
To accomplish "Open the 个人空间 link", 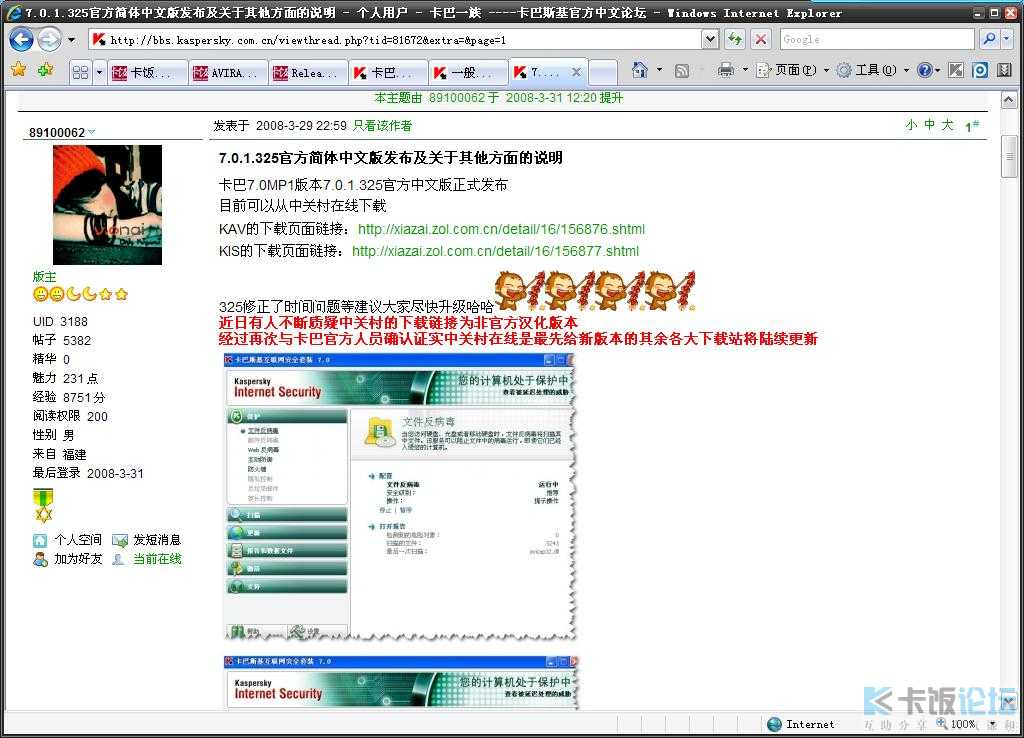I will [78, 539].
